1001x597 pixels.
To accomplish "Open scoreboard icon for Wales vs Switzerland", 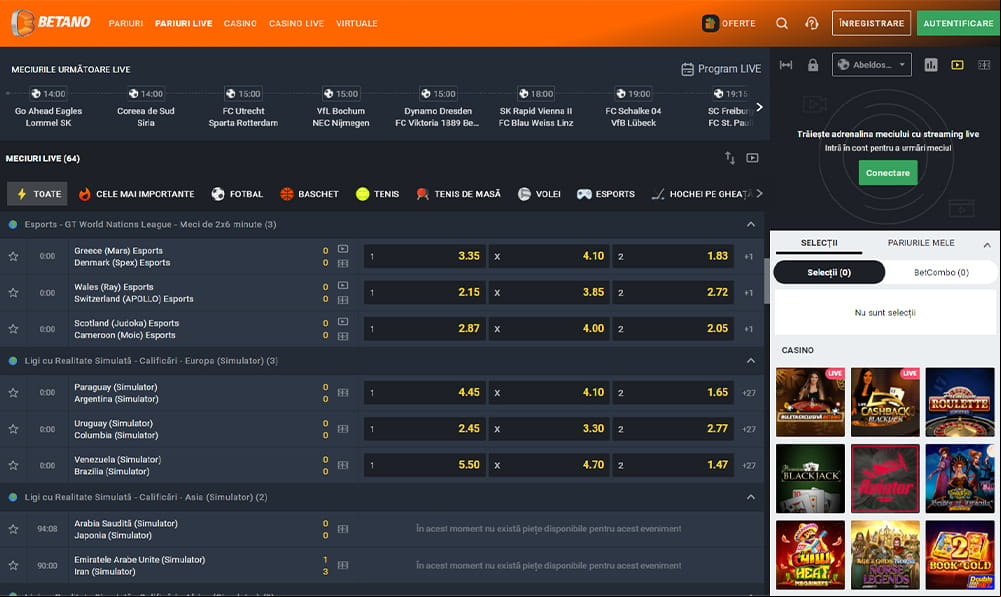I will click(343, 299).
